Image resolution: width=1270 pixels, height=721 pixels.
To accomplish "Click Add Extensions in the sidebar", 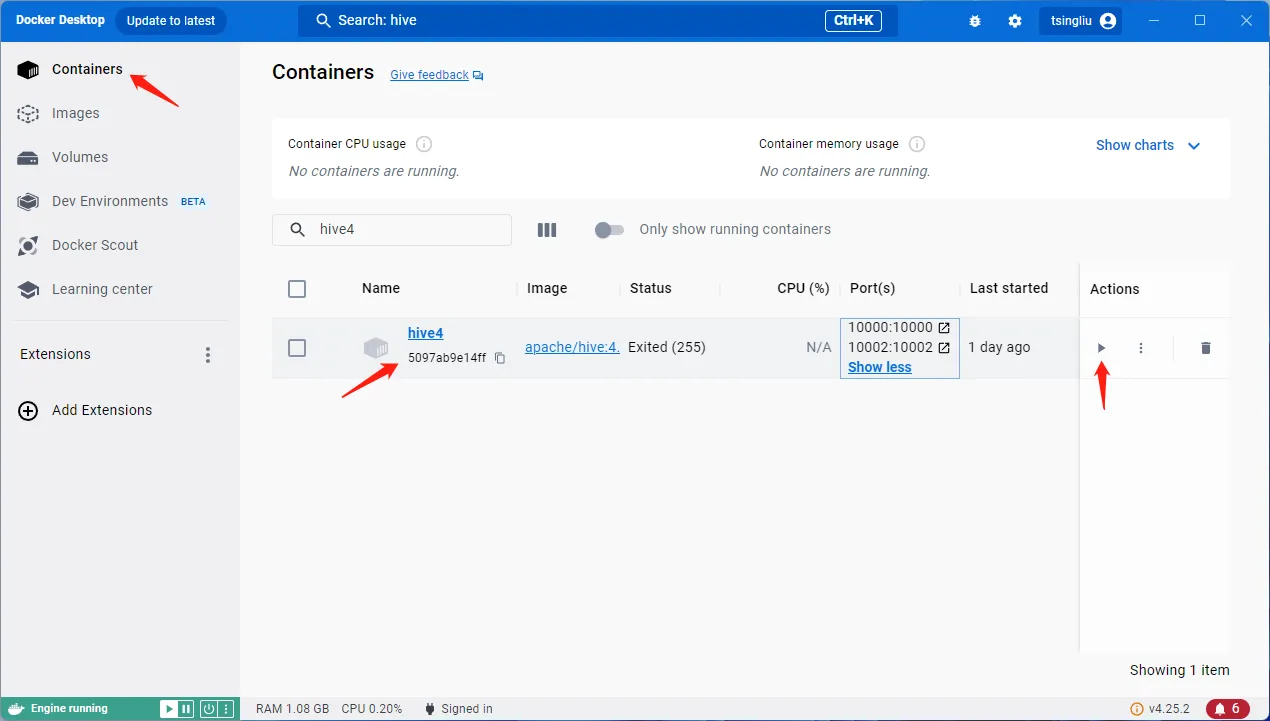I will [x=86, y=410].
